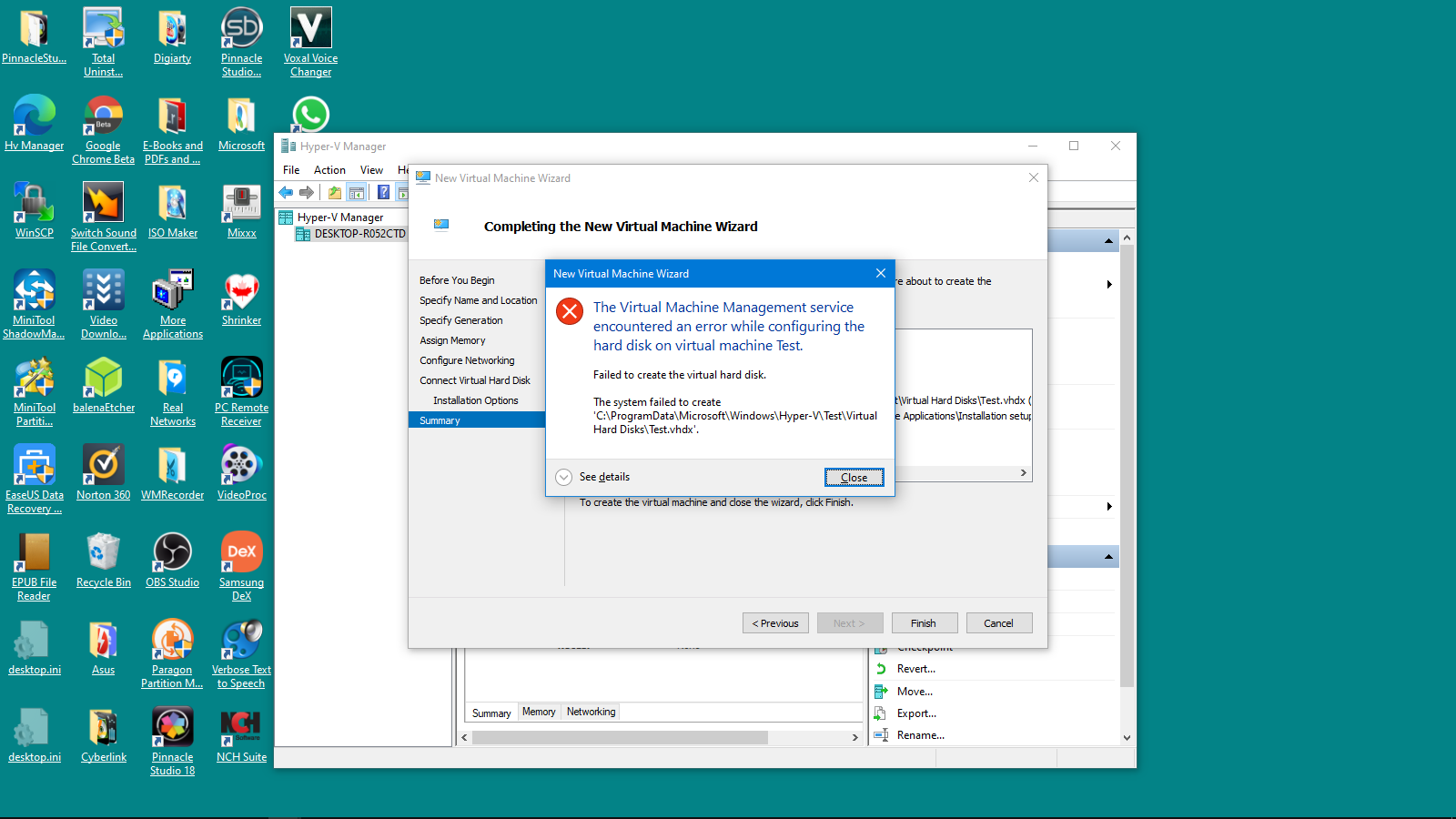Select Installation Options wizard step
The height and width of the screenshot is (819, 1456).
click(475, 400)
